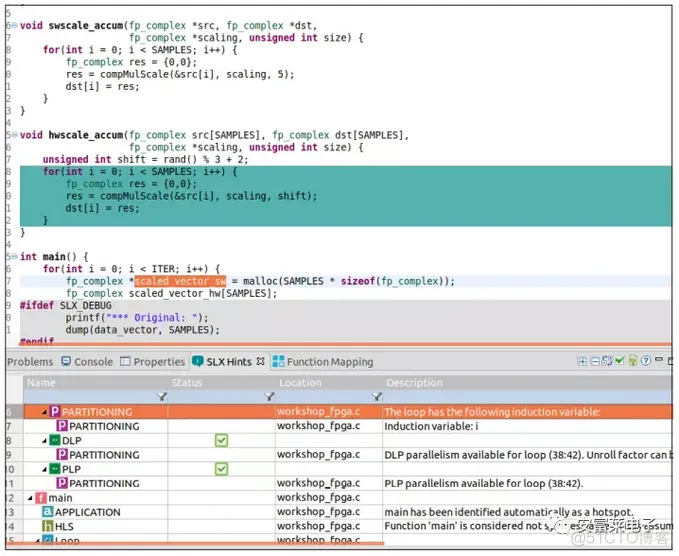Toggle the DLP status checkbox
This screenshot has width=679, height=556.
[x=221, y=440]
